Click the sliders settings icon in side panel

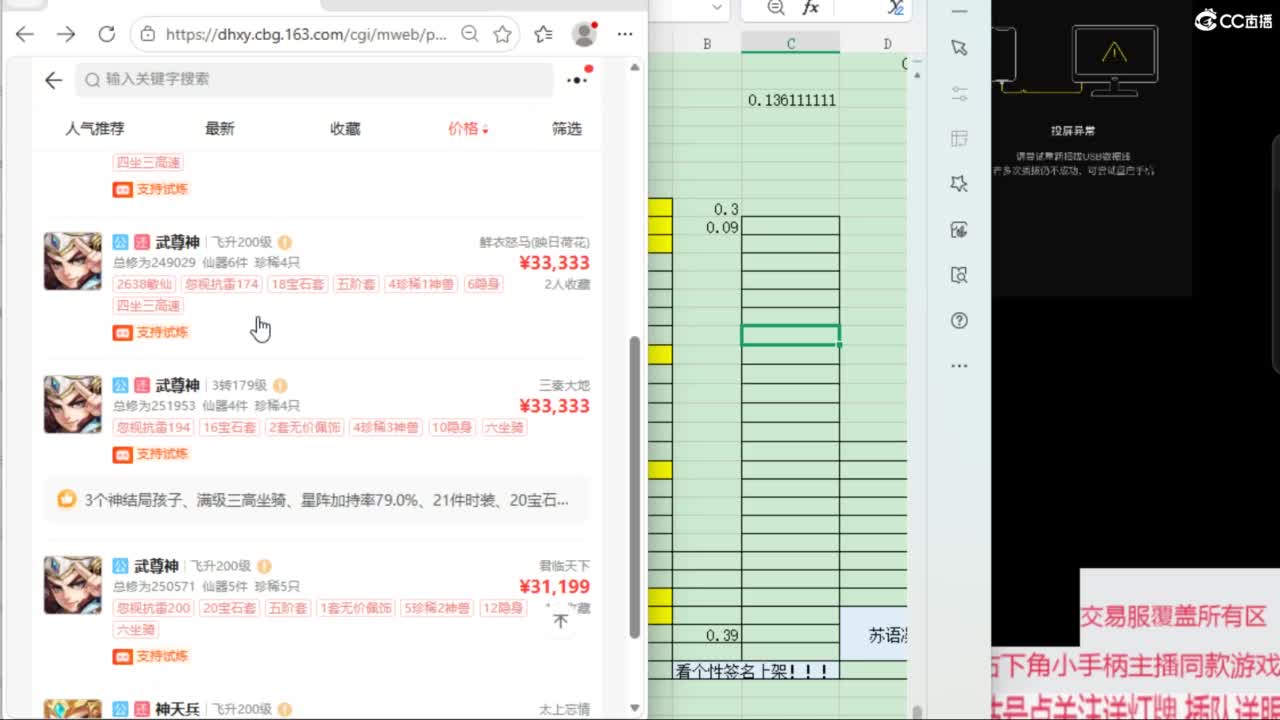(x=959, y=93)
